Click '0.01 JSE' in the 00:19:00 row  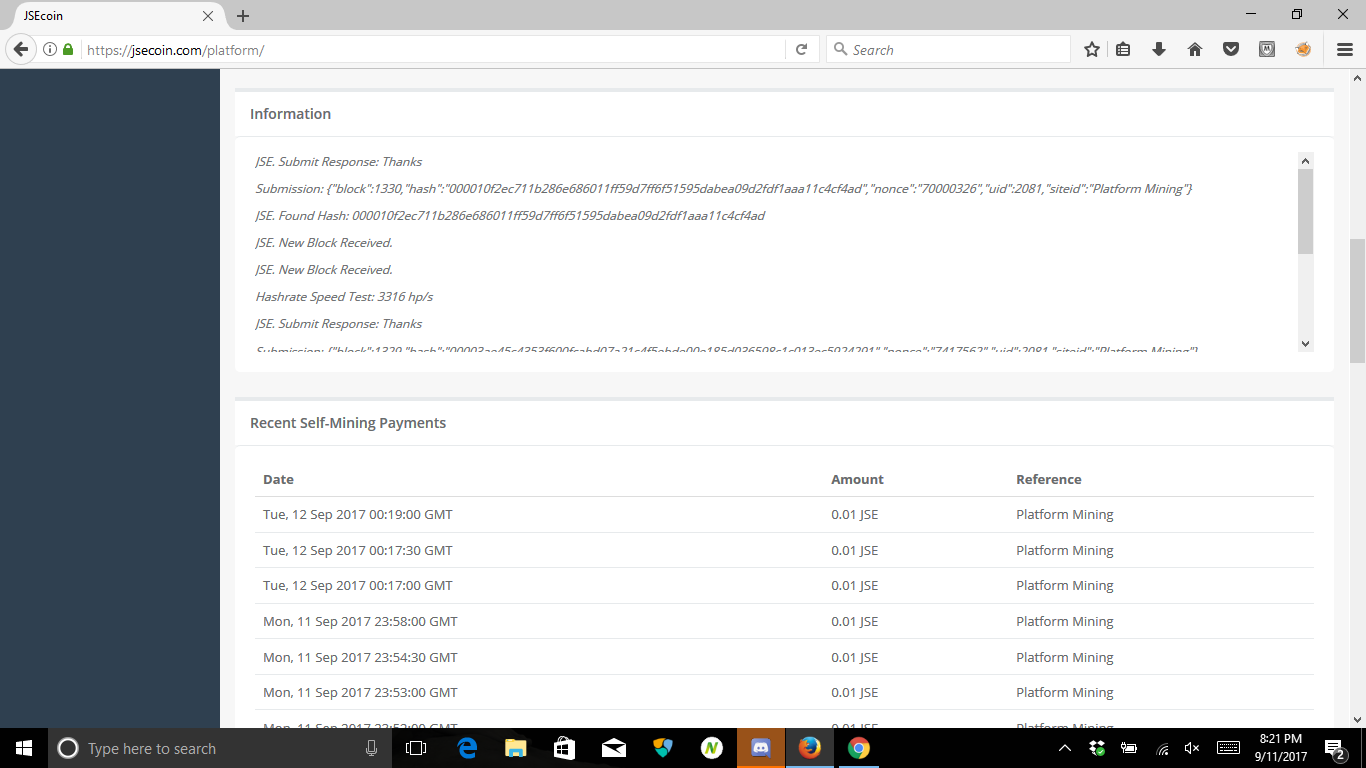pos(855,515)
